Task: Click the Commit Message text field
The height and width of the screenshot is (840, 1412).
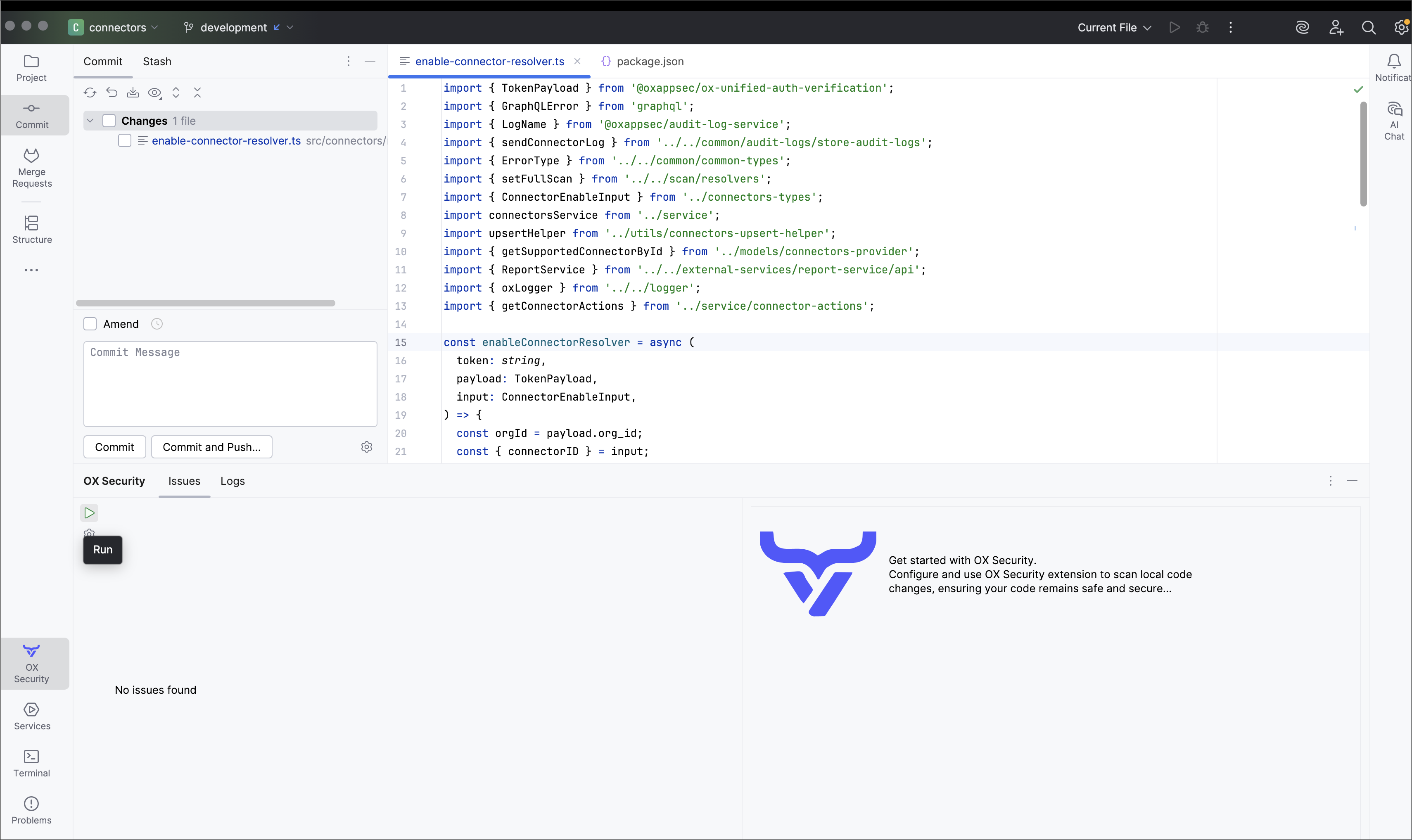Action: coord(230,384)
